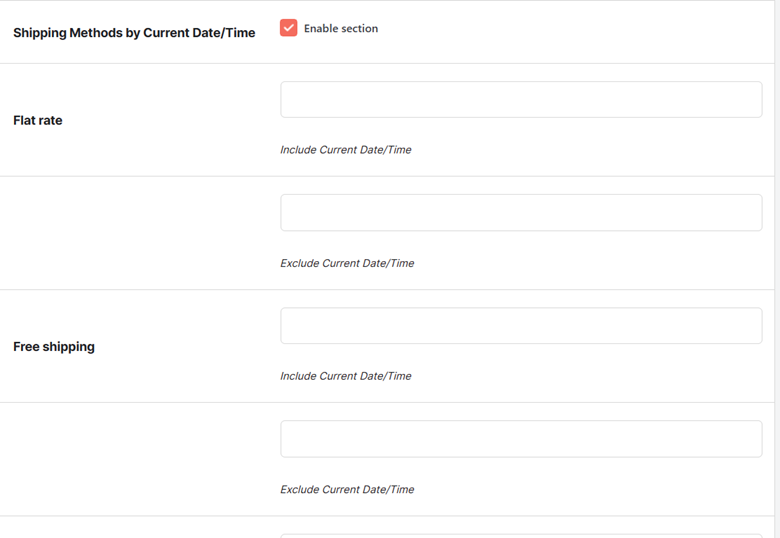Place cursor at right end of Free shipping include field
The image size is (780, 538).
point(754,326)
